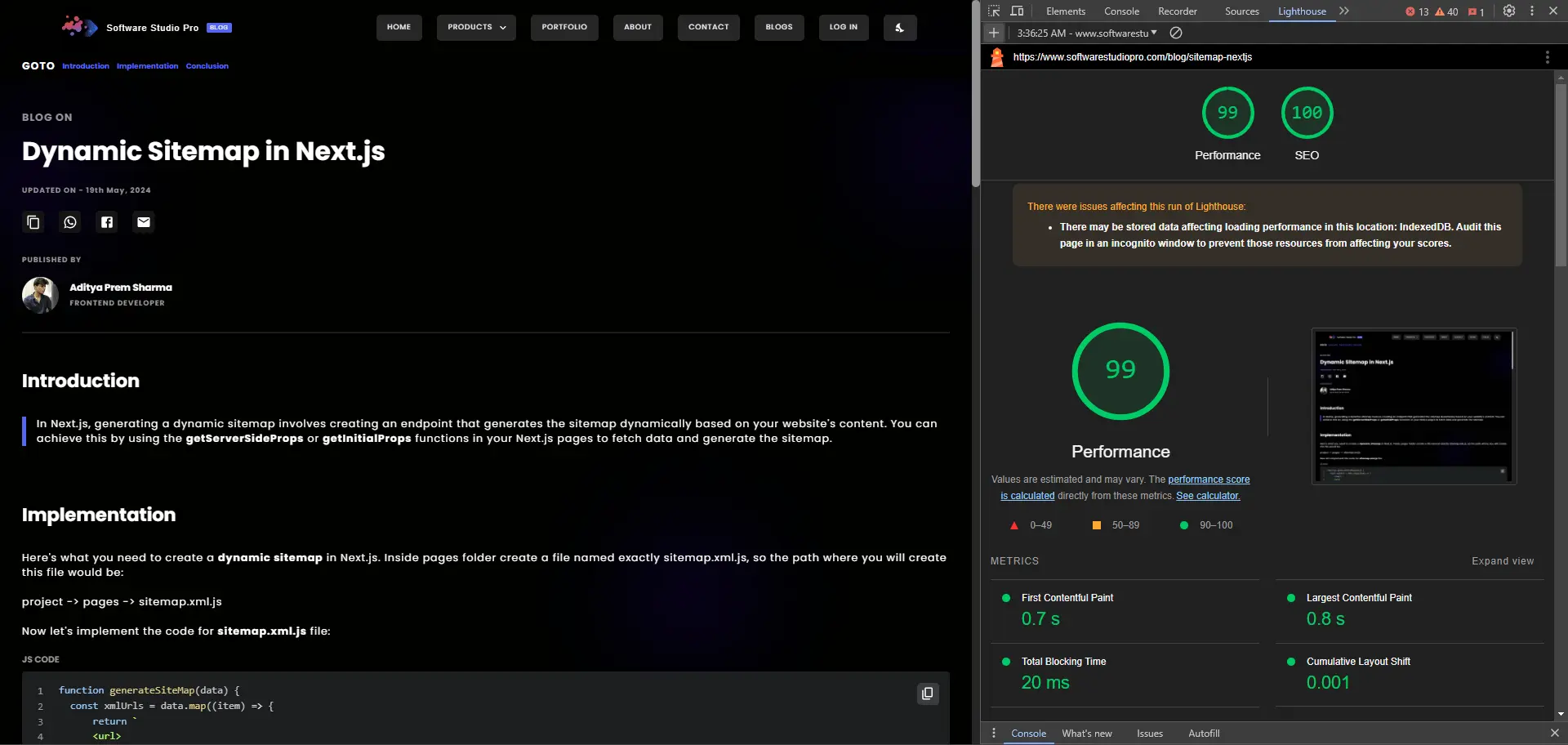This screenshot has height=745, width=1568.
Task: Click the author name Aditya Prem Sharma
Action: [121, 288]
